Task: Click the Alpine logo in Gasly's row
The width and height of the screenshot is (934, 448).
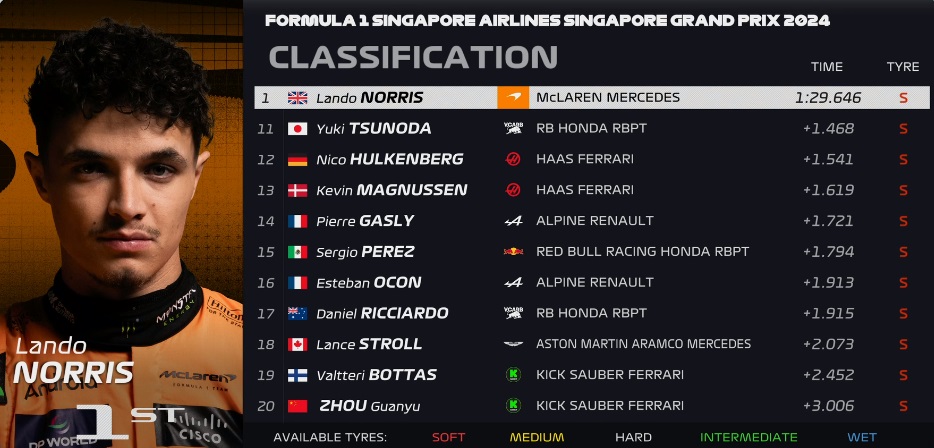Action: (513, 221)
